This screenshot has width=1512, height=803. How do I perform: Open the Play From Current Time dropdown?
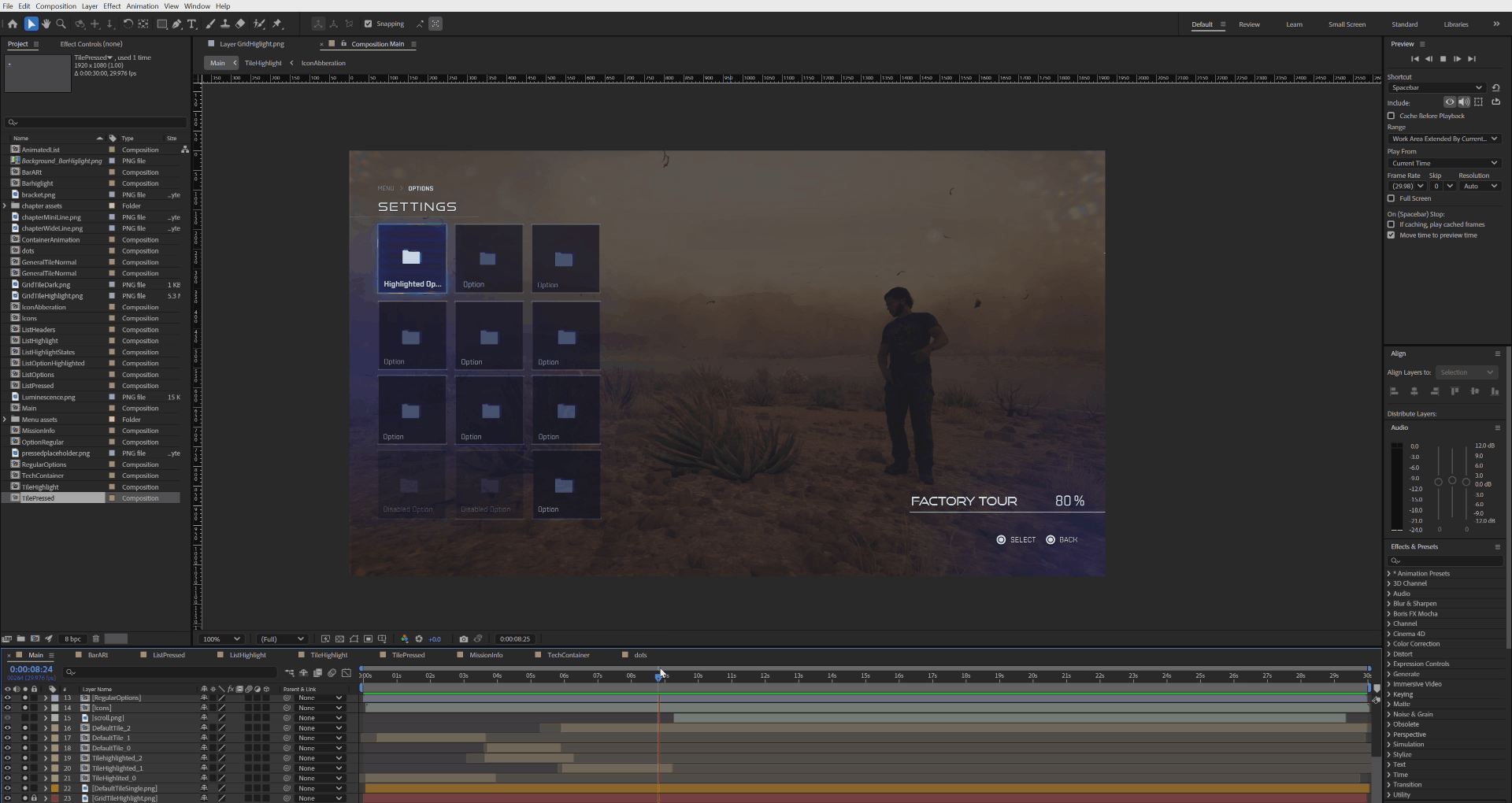click(x=1444, y=163)
